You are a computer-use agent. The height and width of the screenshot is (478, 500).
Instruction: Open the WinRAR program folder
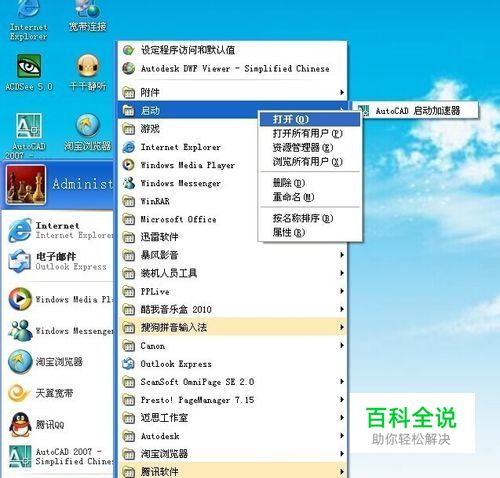[188, 201]
